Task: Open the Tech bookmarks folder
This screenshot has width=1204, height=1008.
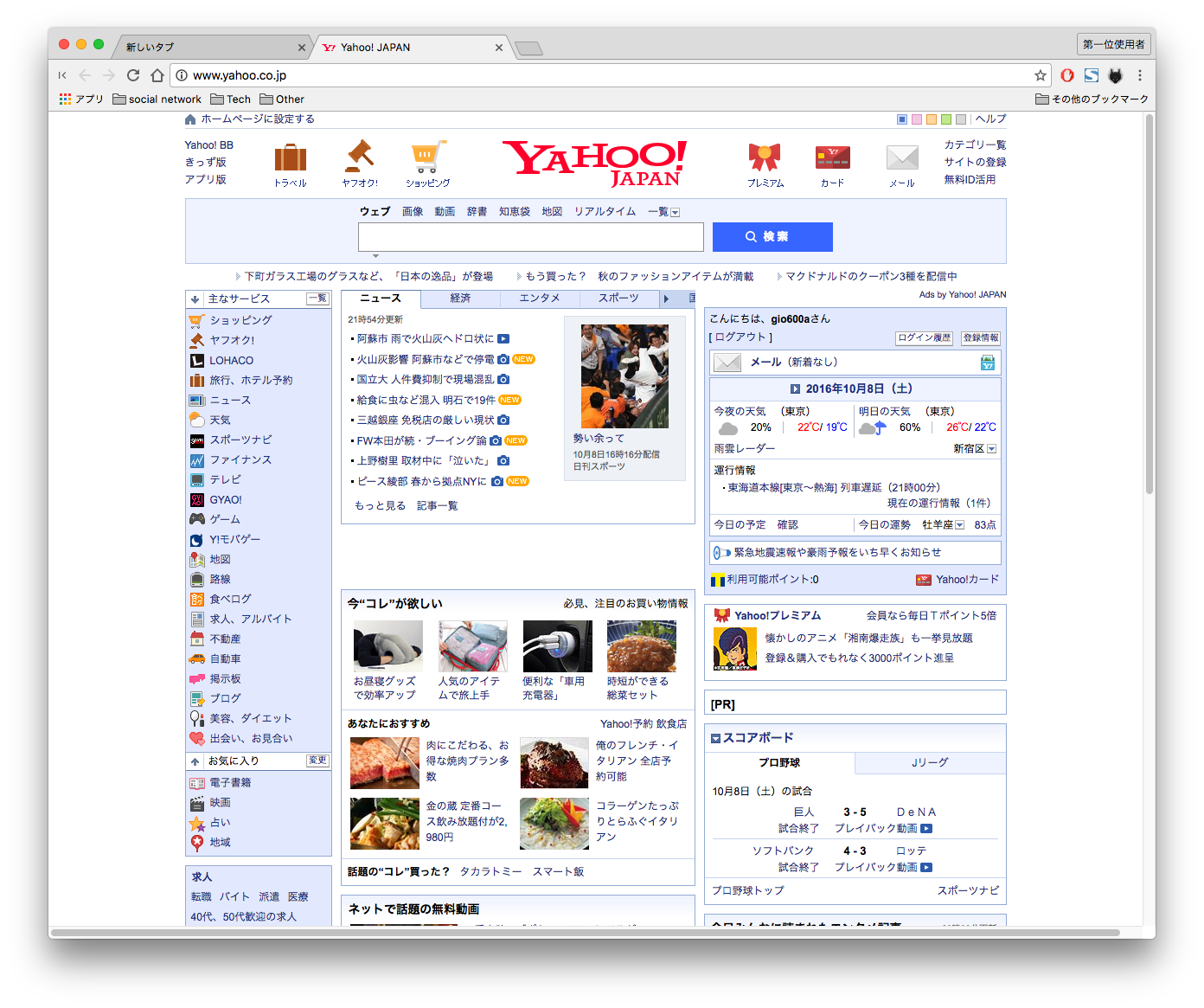Action: tap(230, 100)
